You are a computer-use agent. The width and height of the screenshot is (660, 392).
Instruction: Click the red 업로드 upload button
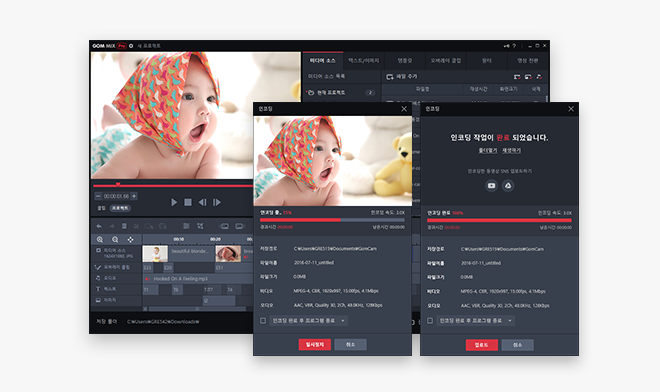click(x=482, y=345)
